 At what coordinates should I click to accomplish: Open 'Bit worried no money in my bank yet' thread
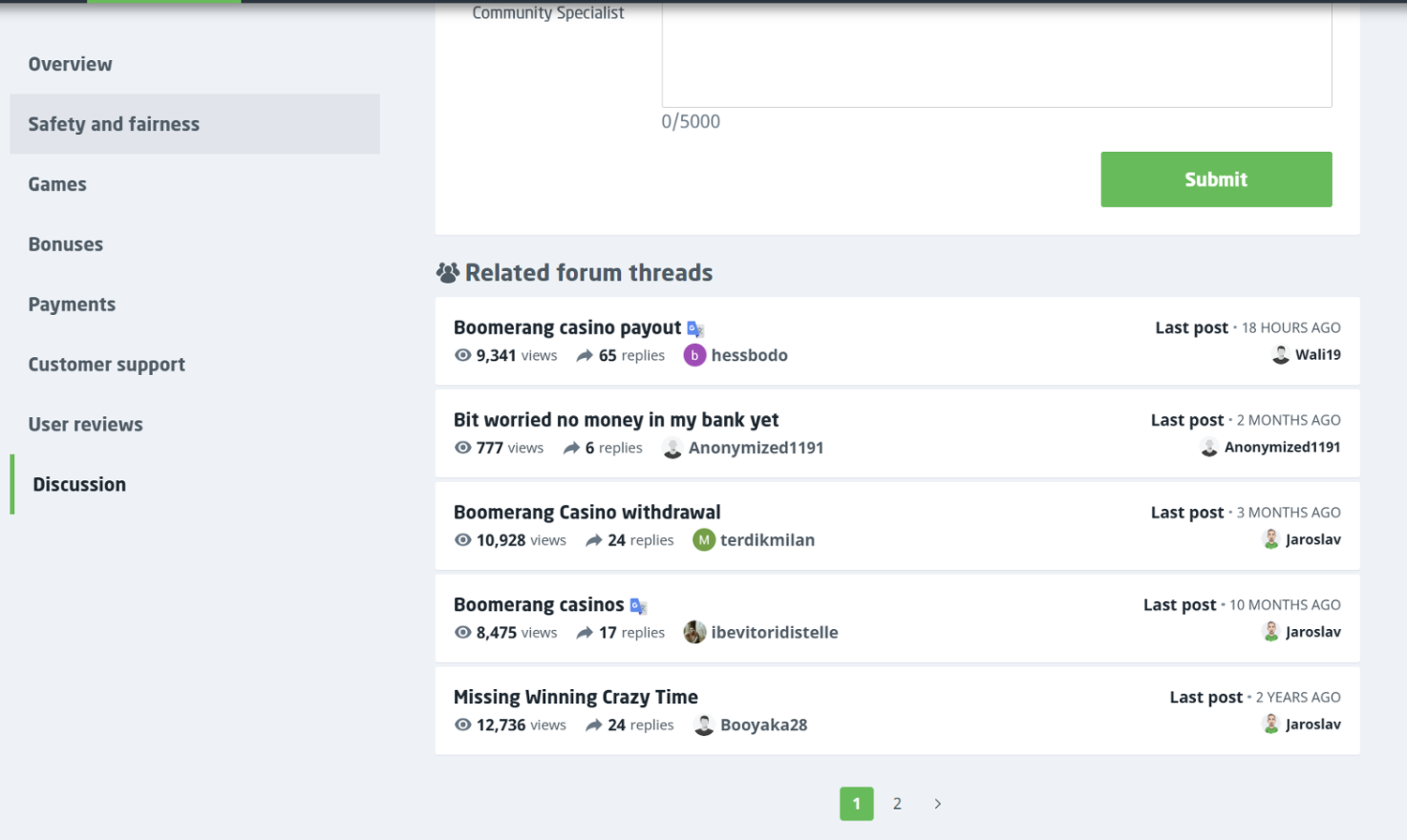point(615,420)
